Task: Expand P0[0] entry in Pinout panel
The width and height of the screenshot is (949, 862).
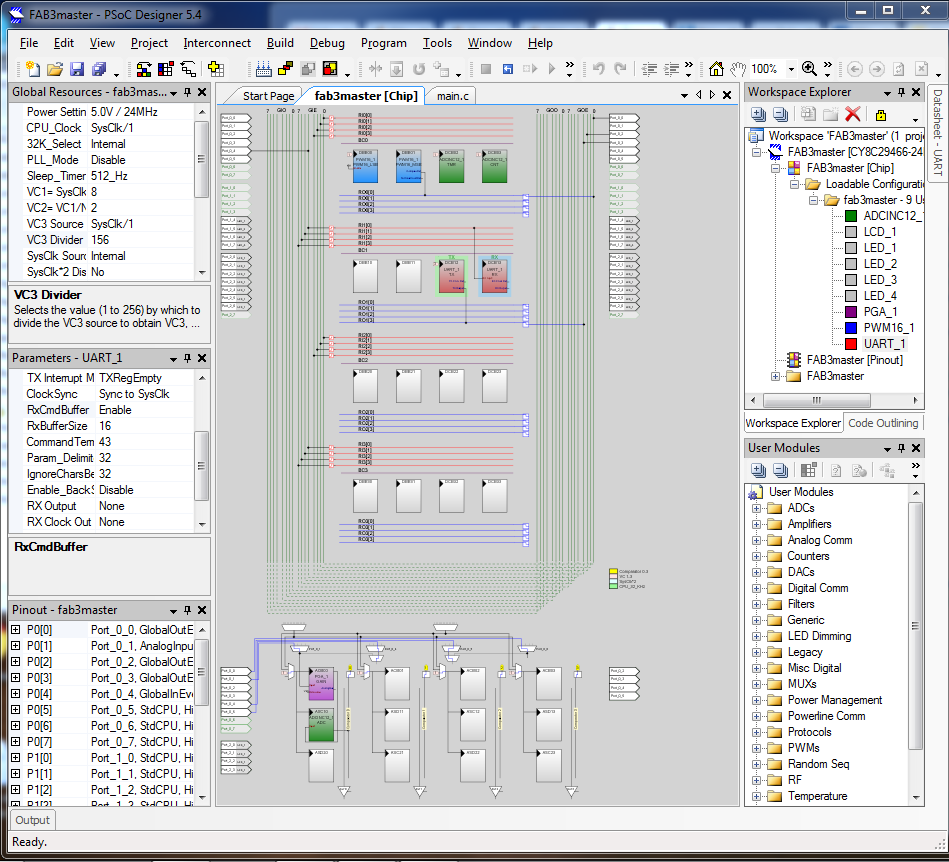Action: click(16, 630)
